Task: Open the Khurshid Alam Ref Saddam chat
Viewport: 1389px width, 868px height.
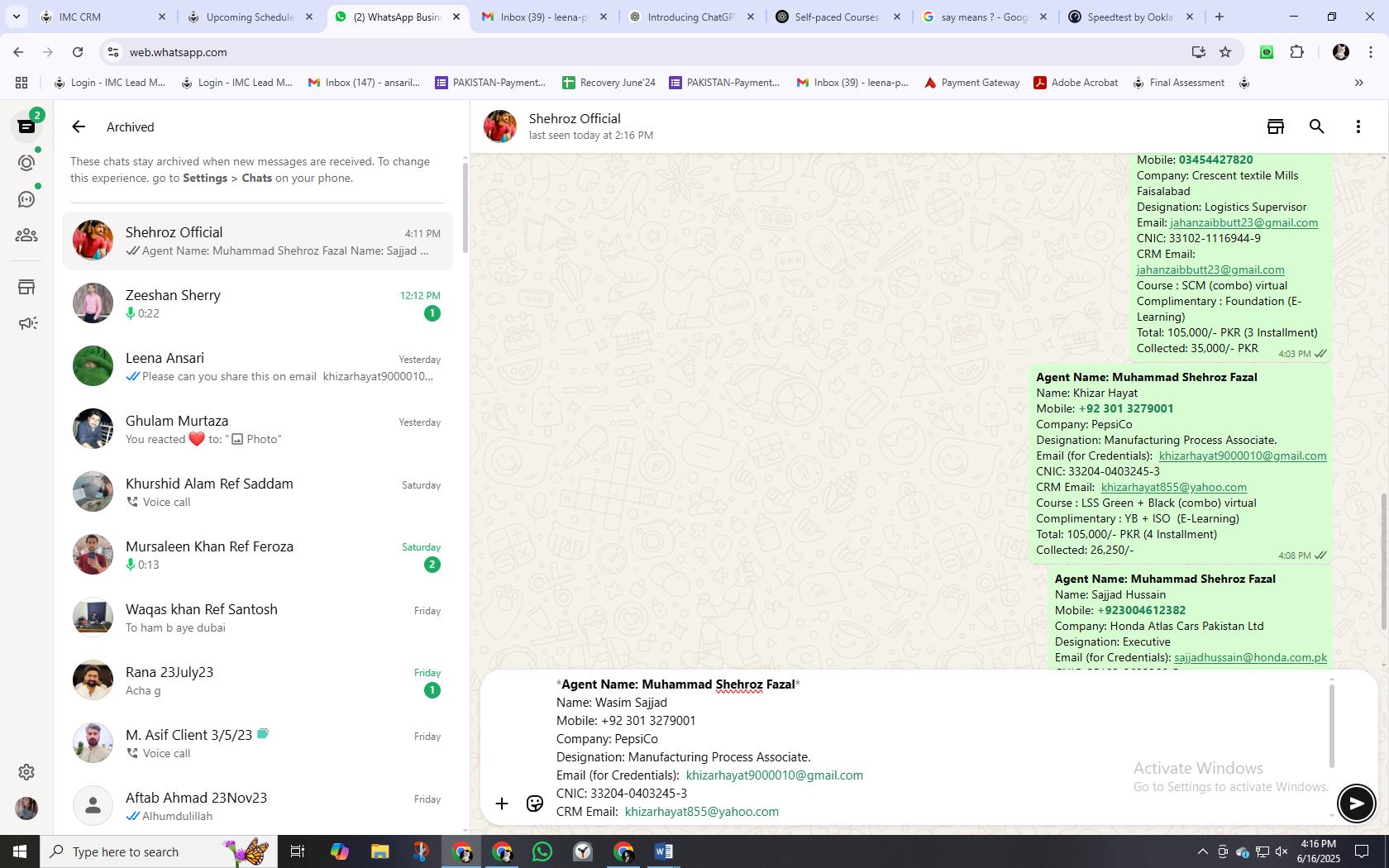Action: pyautogui.click(x=257, y=492)
